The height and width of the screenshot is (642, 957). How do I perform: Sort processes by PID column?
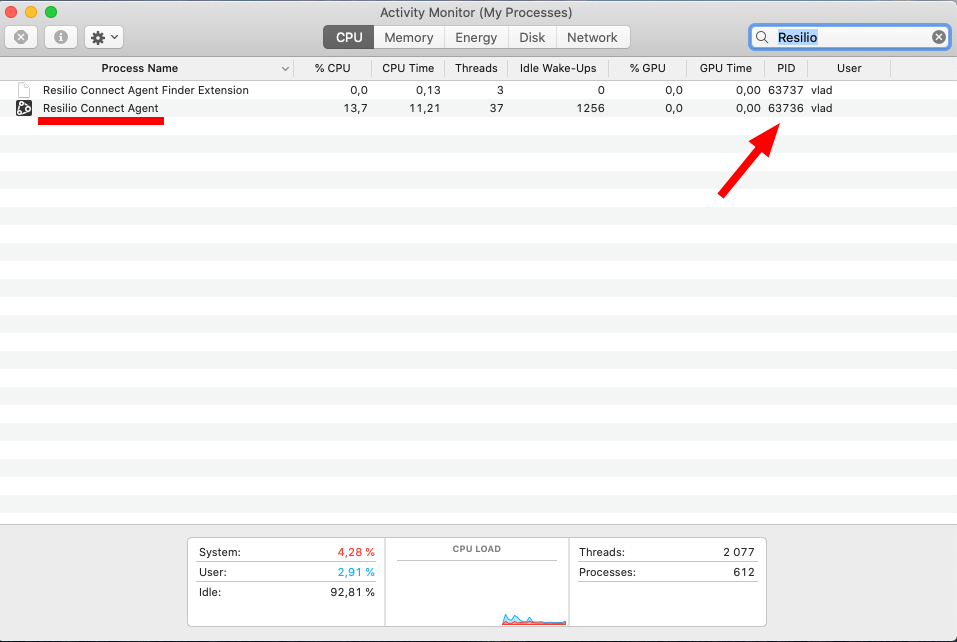[785, 68]
